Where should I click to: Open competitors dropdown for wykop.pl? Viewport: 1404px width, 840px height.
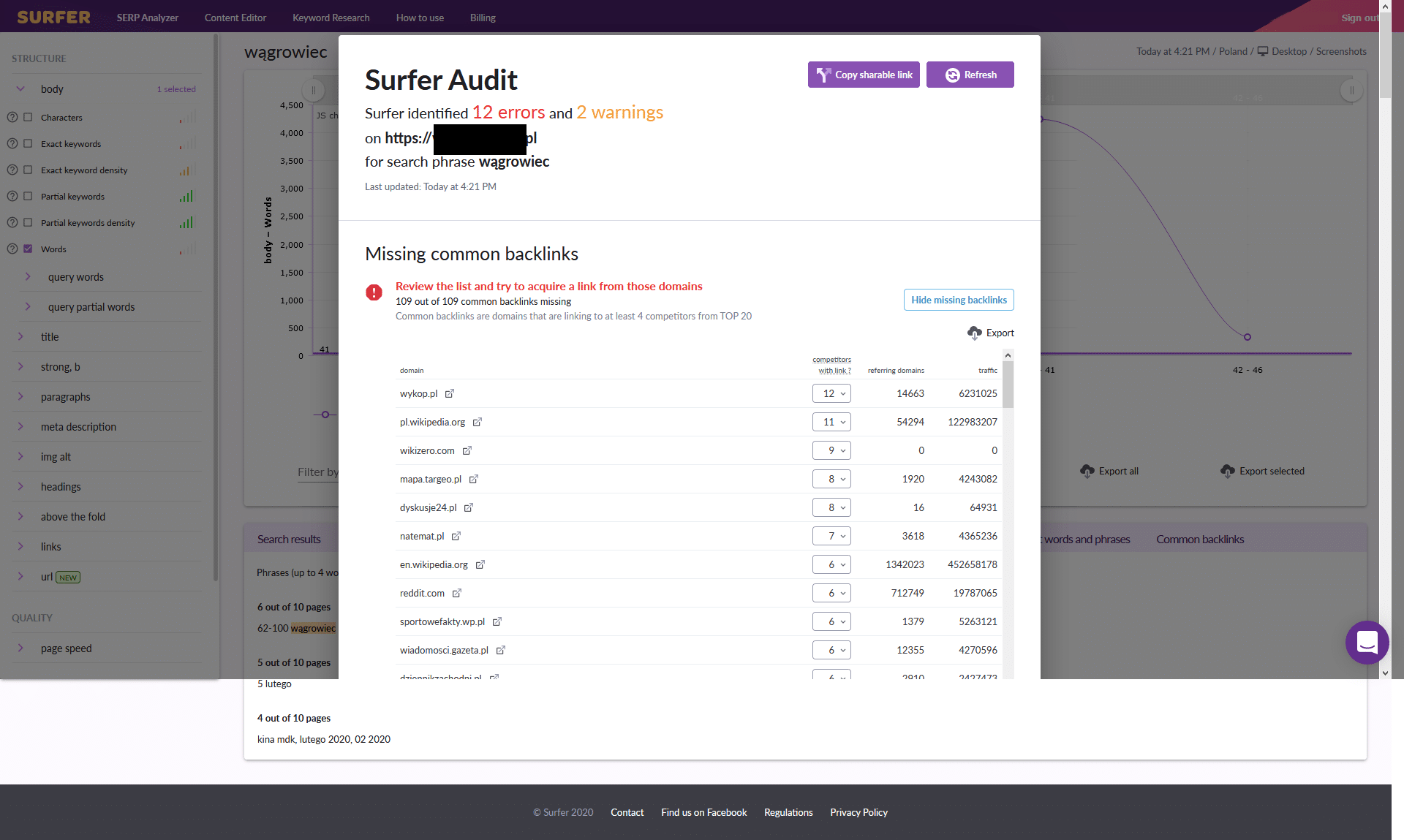831,393
